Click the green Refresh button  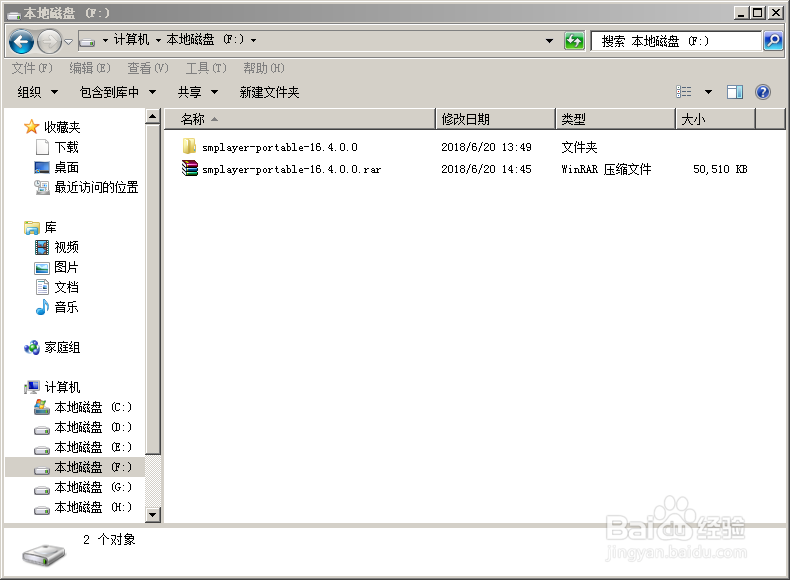574,41
